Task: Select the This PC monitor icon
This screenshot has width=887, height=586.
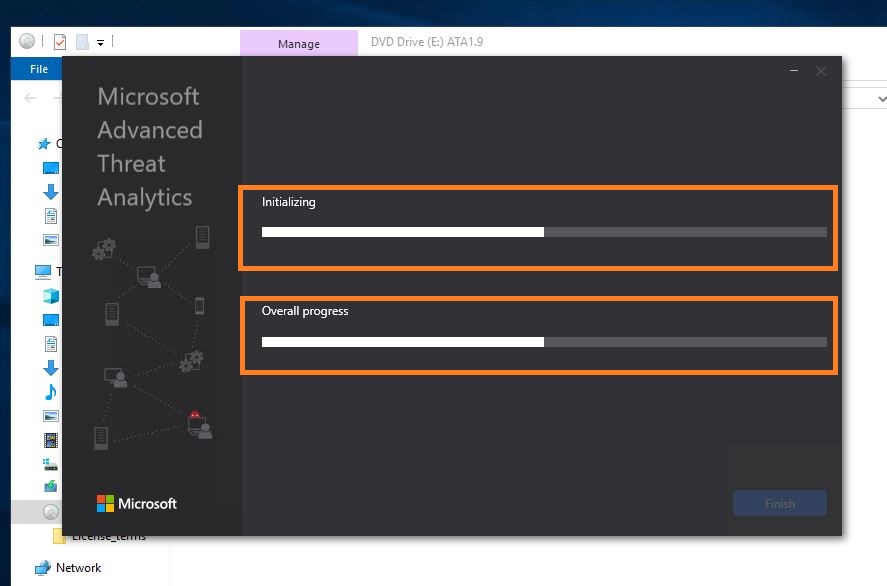Action: (x=42, y=272)
